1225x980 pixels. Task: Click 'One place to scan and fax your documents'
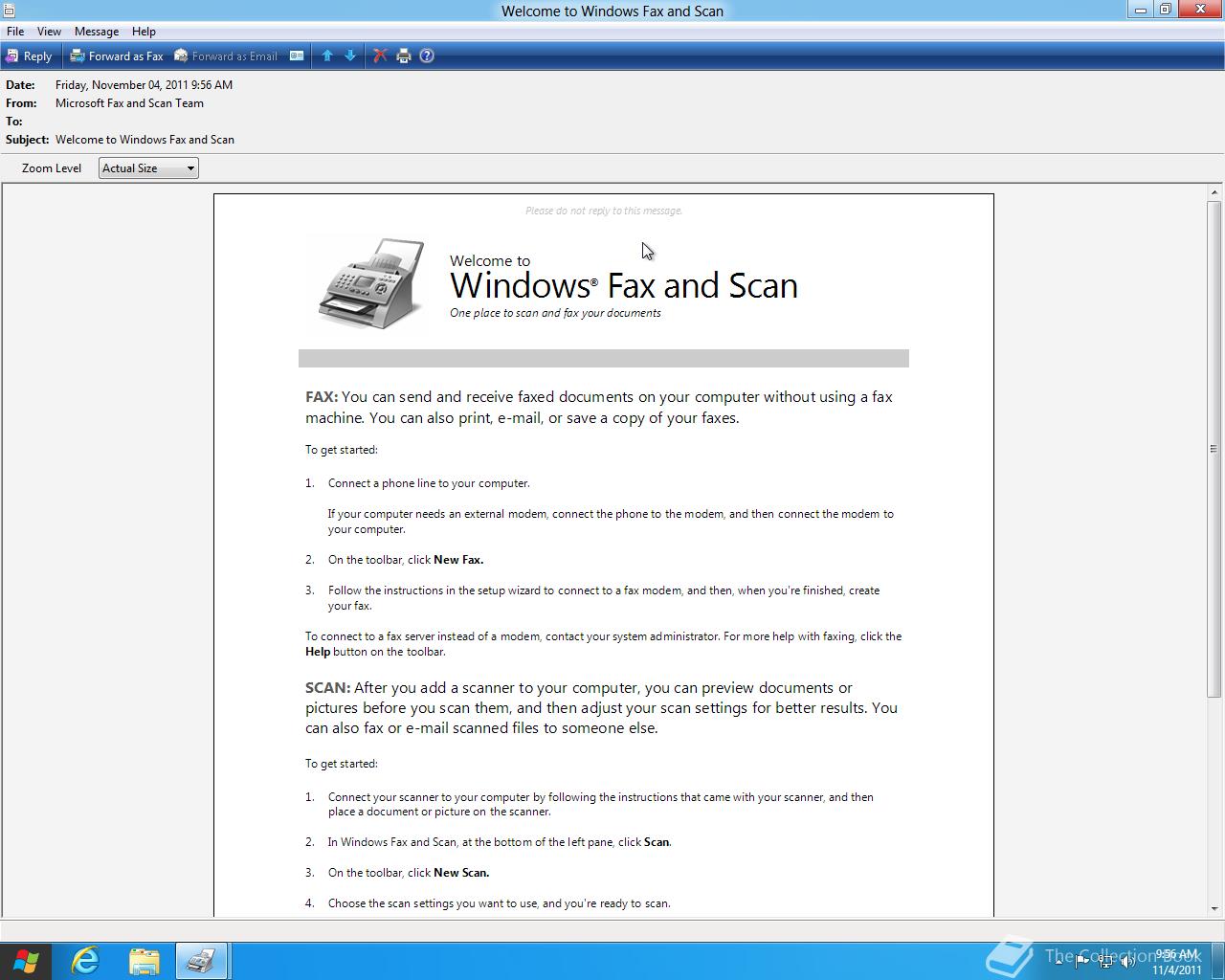(555, 313)
